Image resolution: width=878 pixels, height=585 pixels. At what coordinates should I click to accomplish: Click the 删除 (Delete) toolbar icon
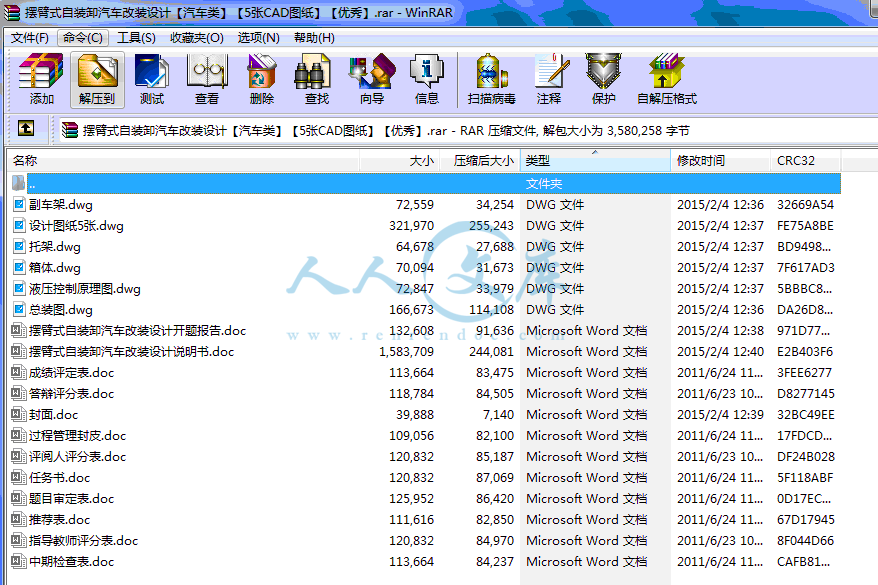coord(261,79)
